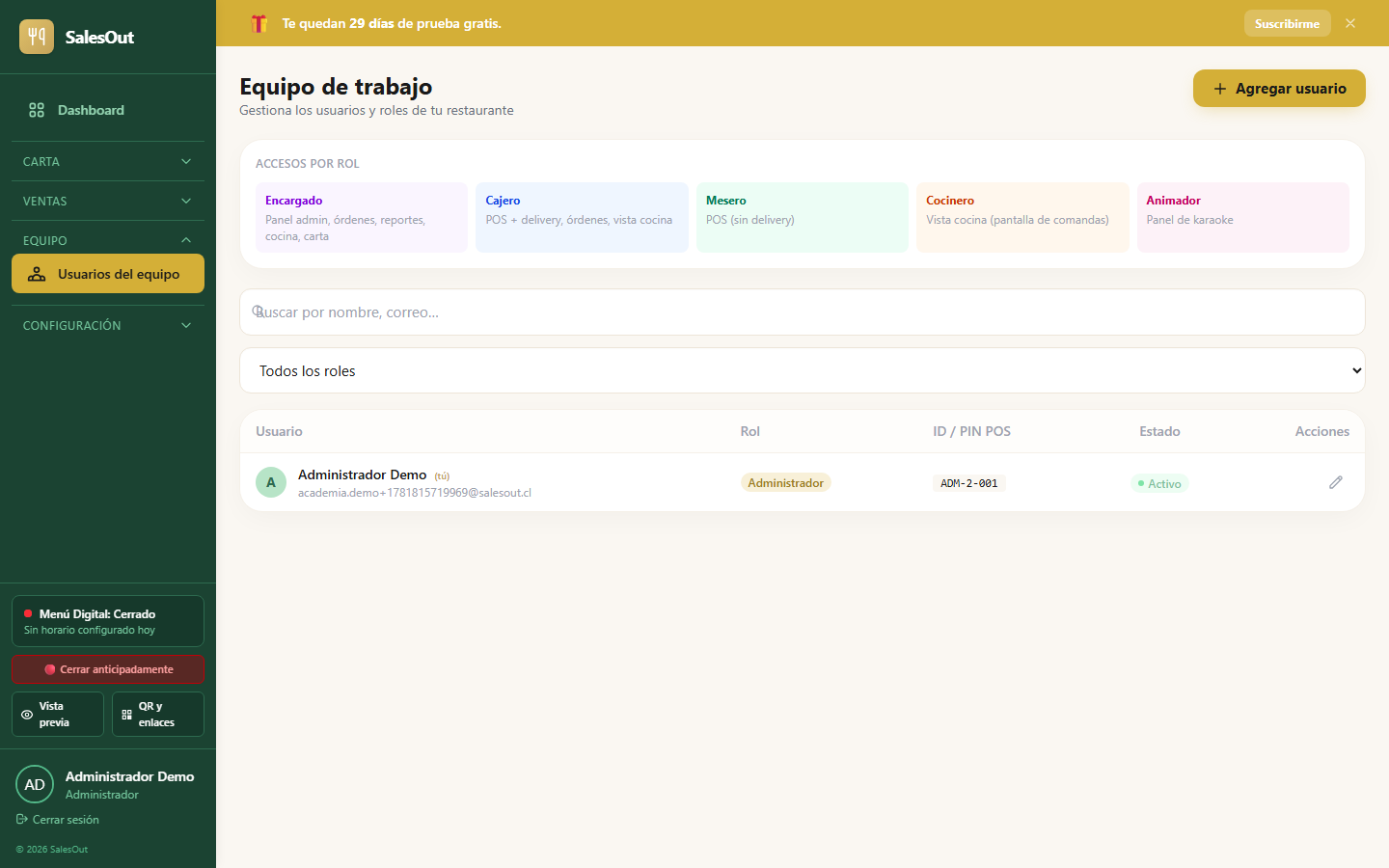
Task: Click the Dashboard grid icon
Action: coord(37,110)
